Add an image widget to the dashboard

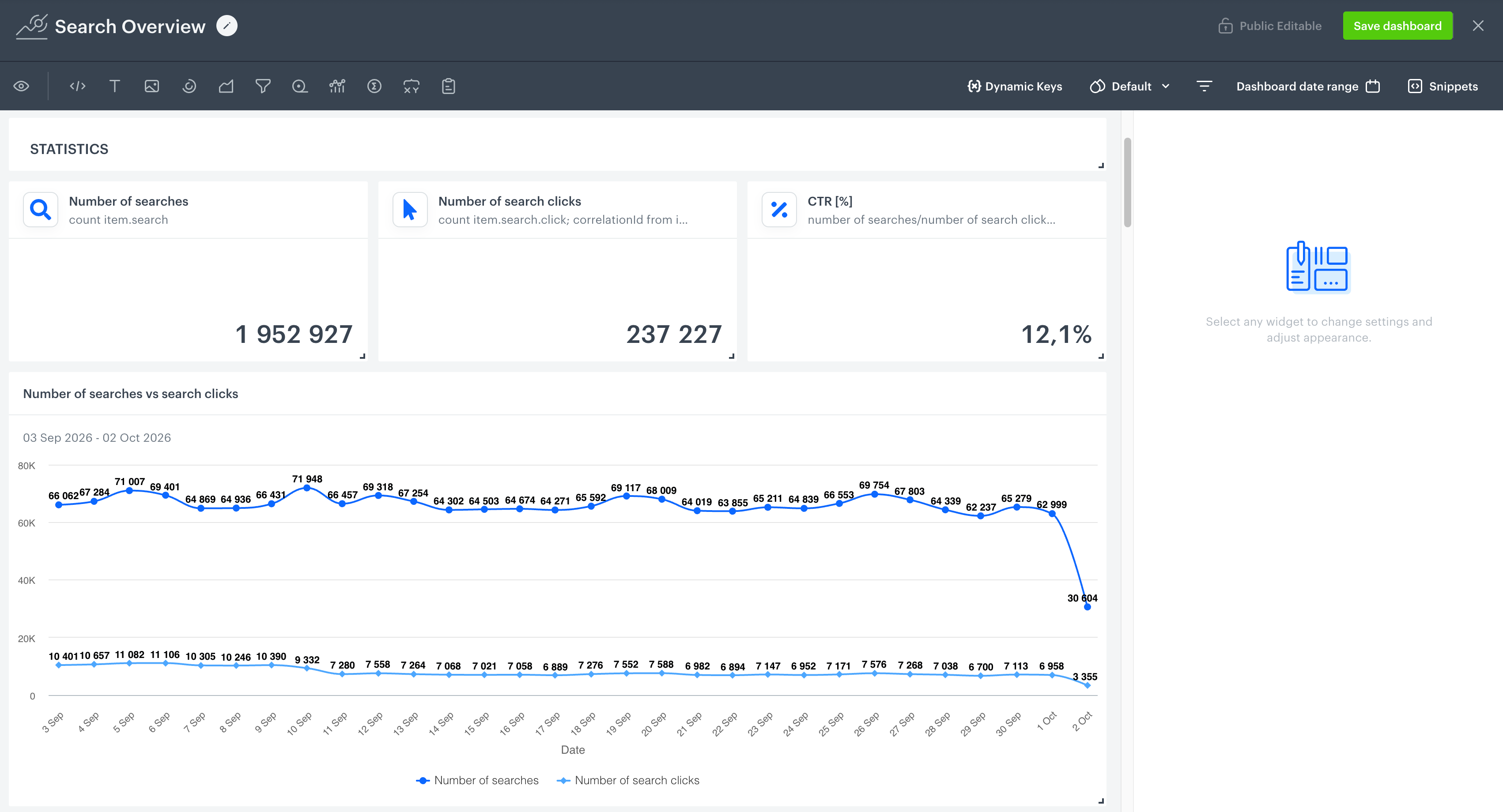tap(152, 86)
